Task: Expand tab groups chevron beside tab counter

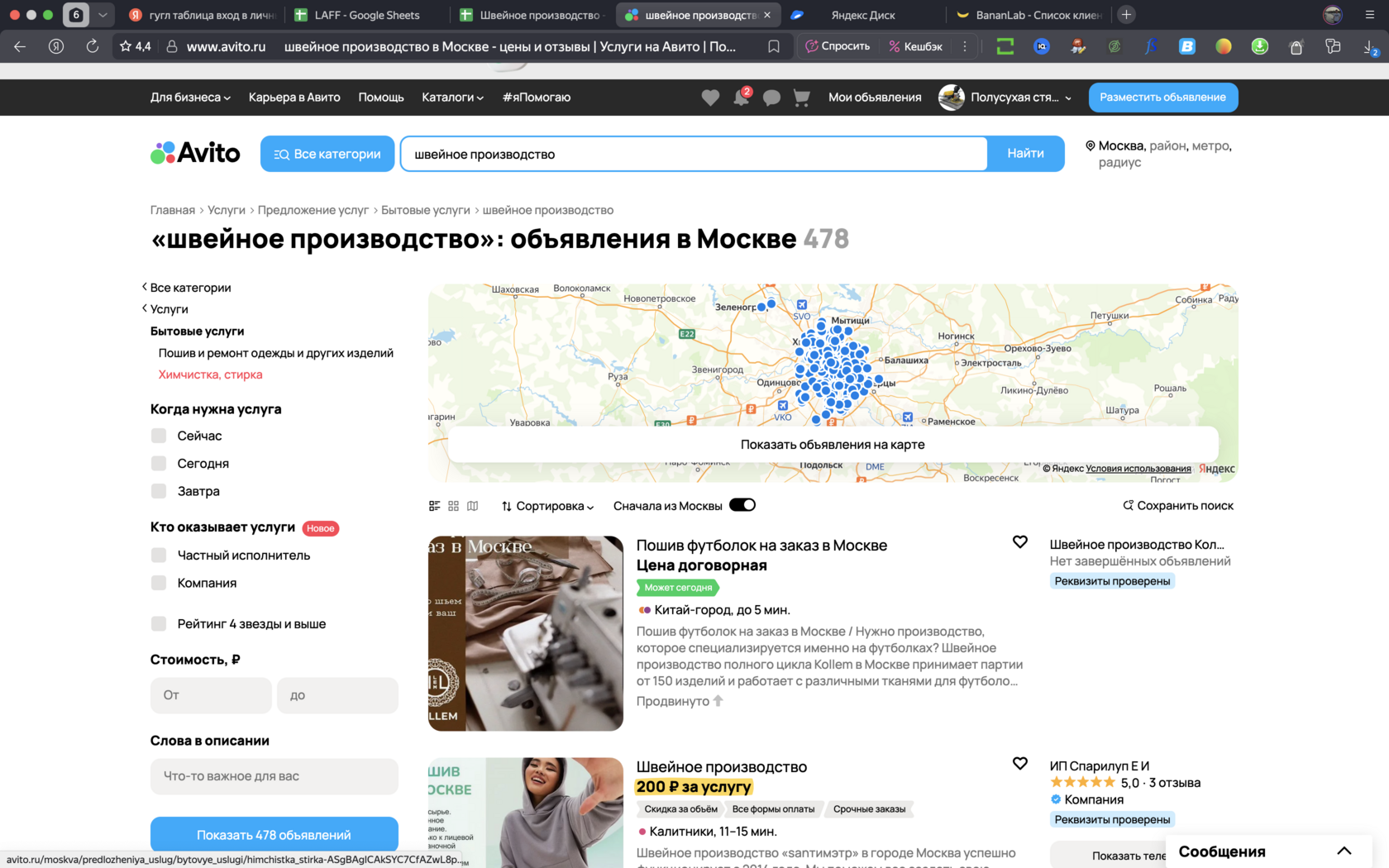Action: pos(103,15)
